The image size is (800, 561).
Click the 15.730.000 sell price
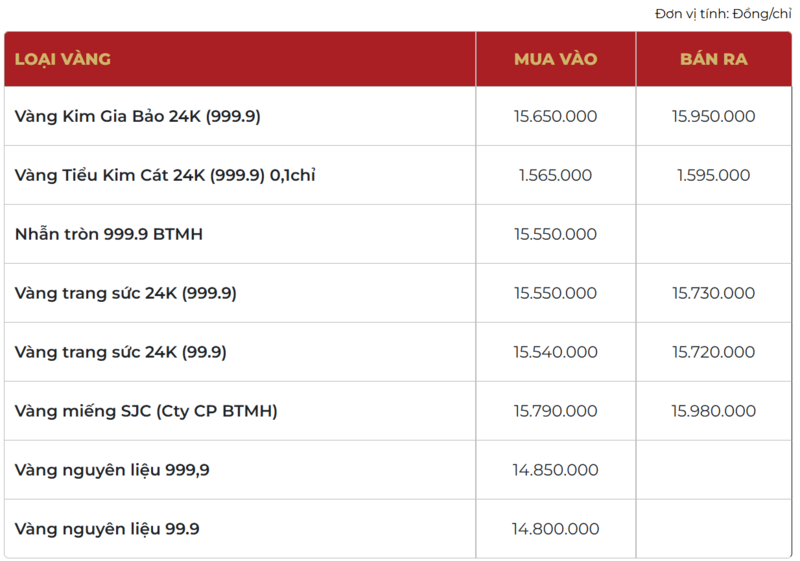pos(713,293)
